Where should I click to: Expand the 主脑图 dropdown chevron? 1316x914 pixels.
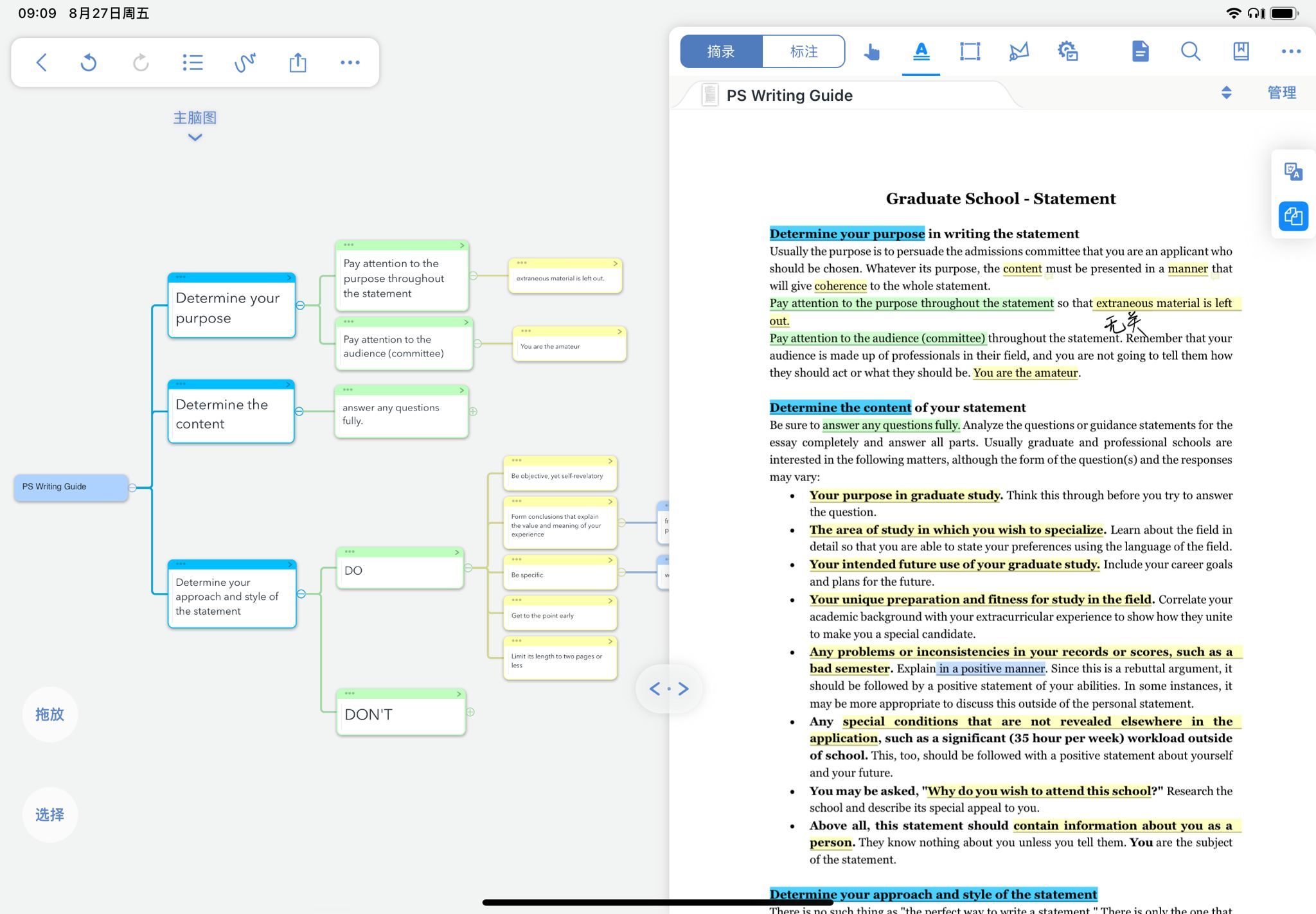pyautogui.click(x=195, y=137)
